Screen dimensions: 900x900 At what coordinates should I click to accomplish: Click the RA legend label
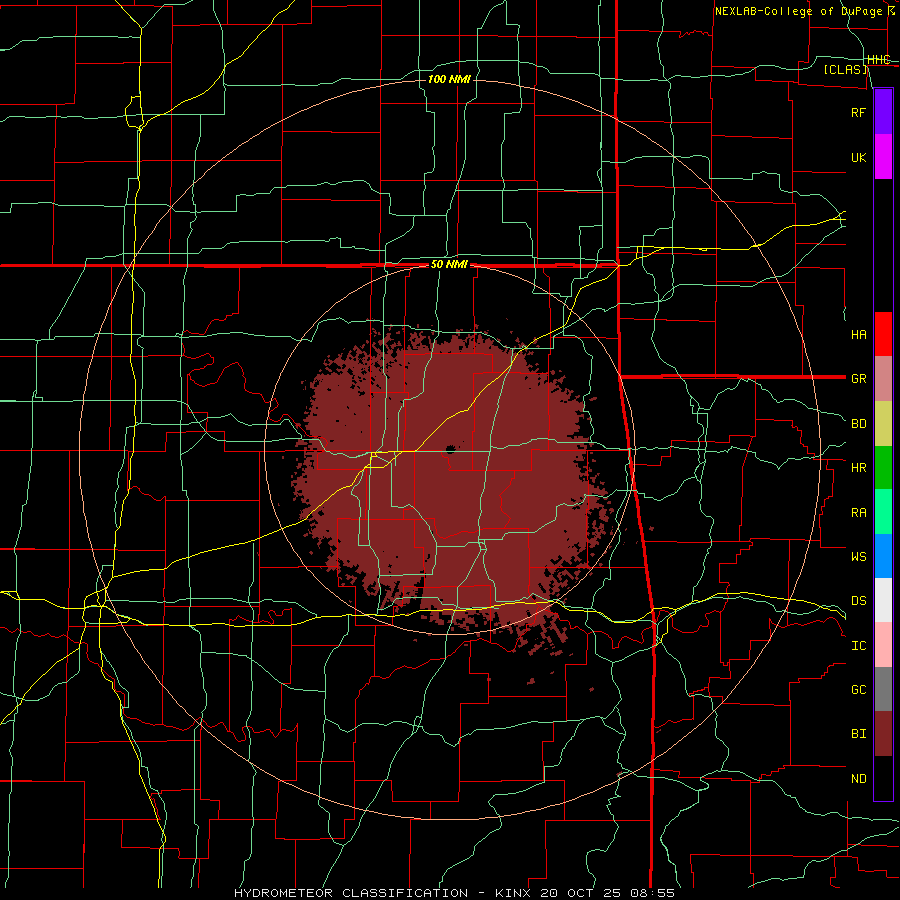point(859,513)
